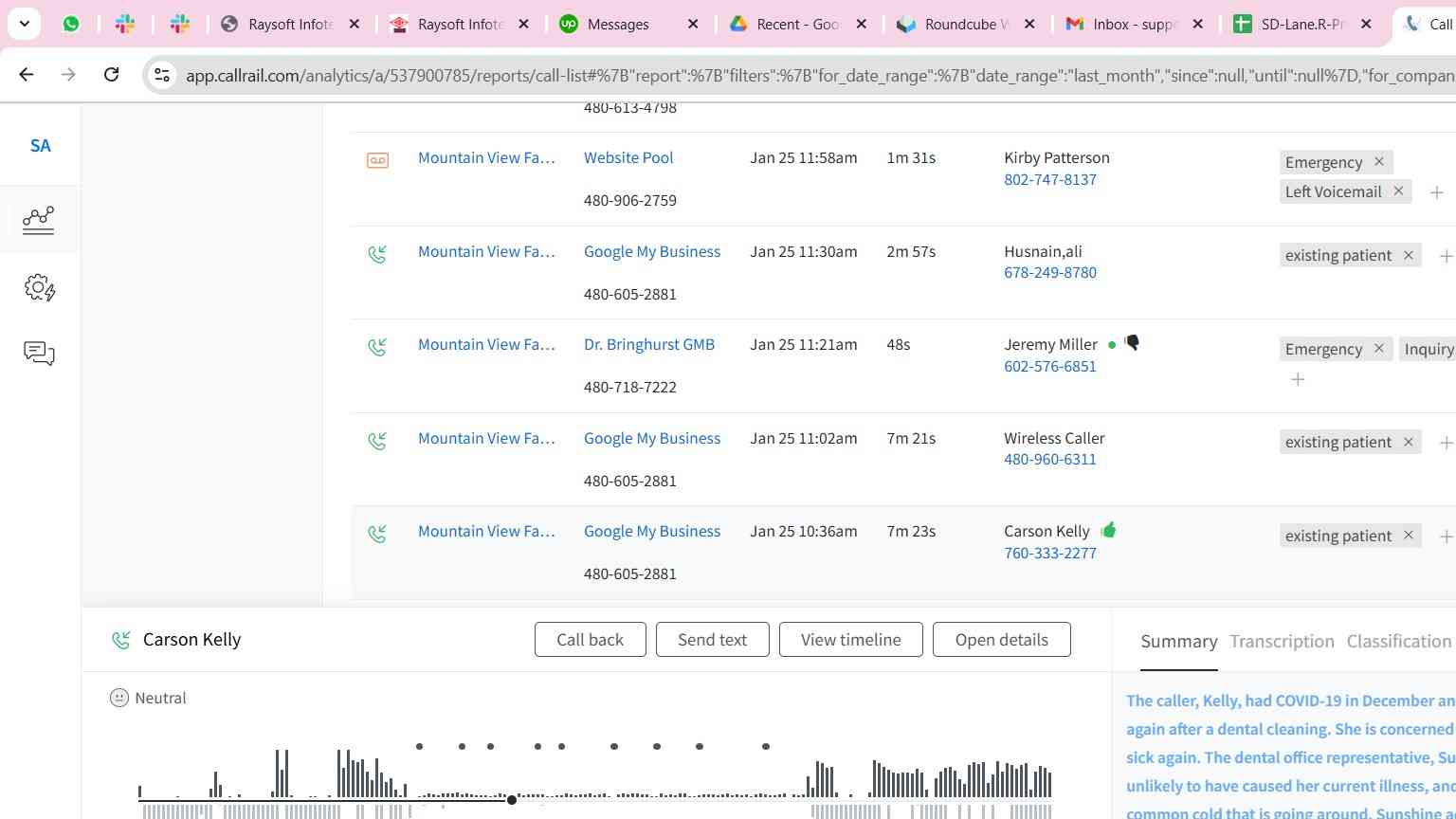Add a tag to Wireless Caller call

click(1446, 443)
